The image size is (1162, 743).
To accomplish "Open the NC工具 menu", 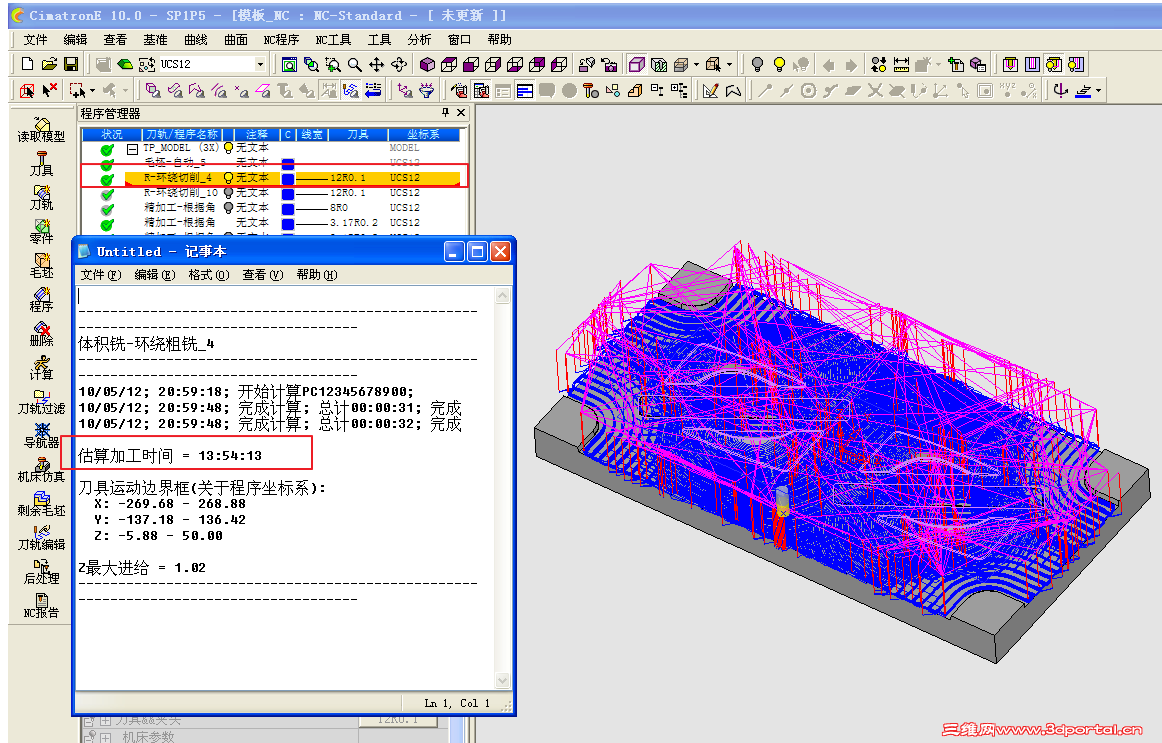I will [x=333, y=40].
